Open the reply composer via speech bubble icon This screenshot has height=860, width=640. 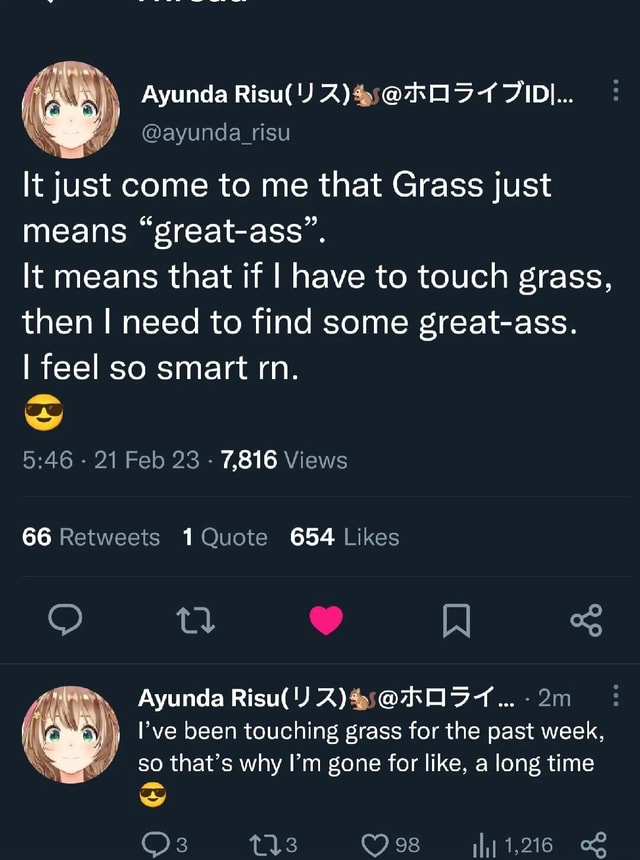click(x=66, y=621)
